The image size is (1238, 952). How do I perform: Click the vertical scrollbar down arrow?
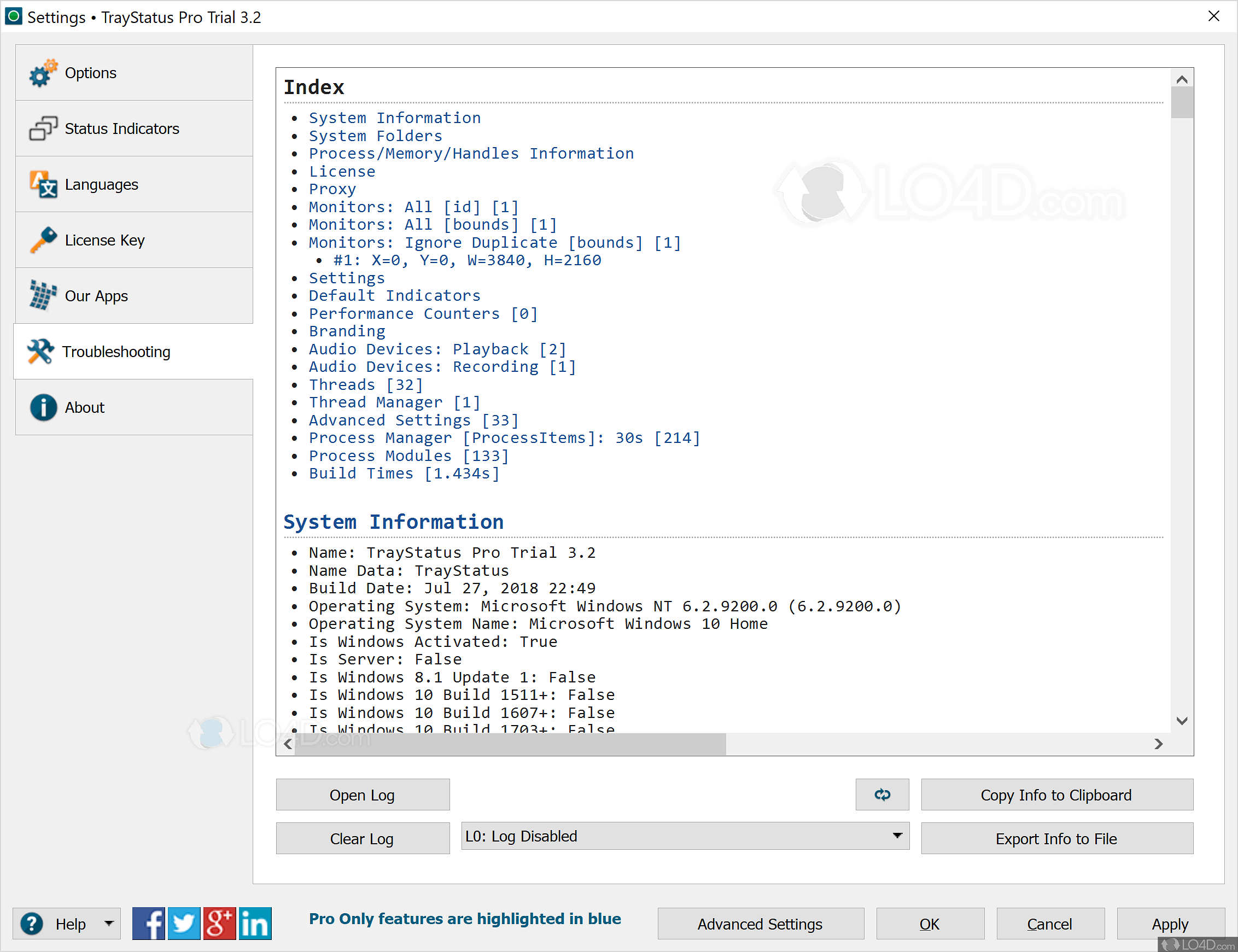coord(1181,721)
